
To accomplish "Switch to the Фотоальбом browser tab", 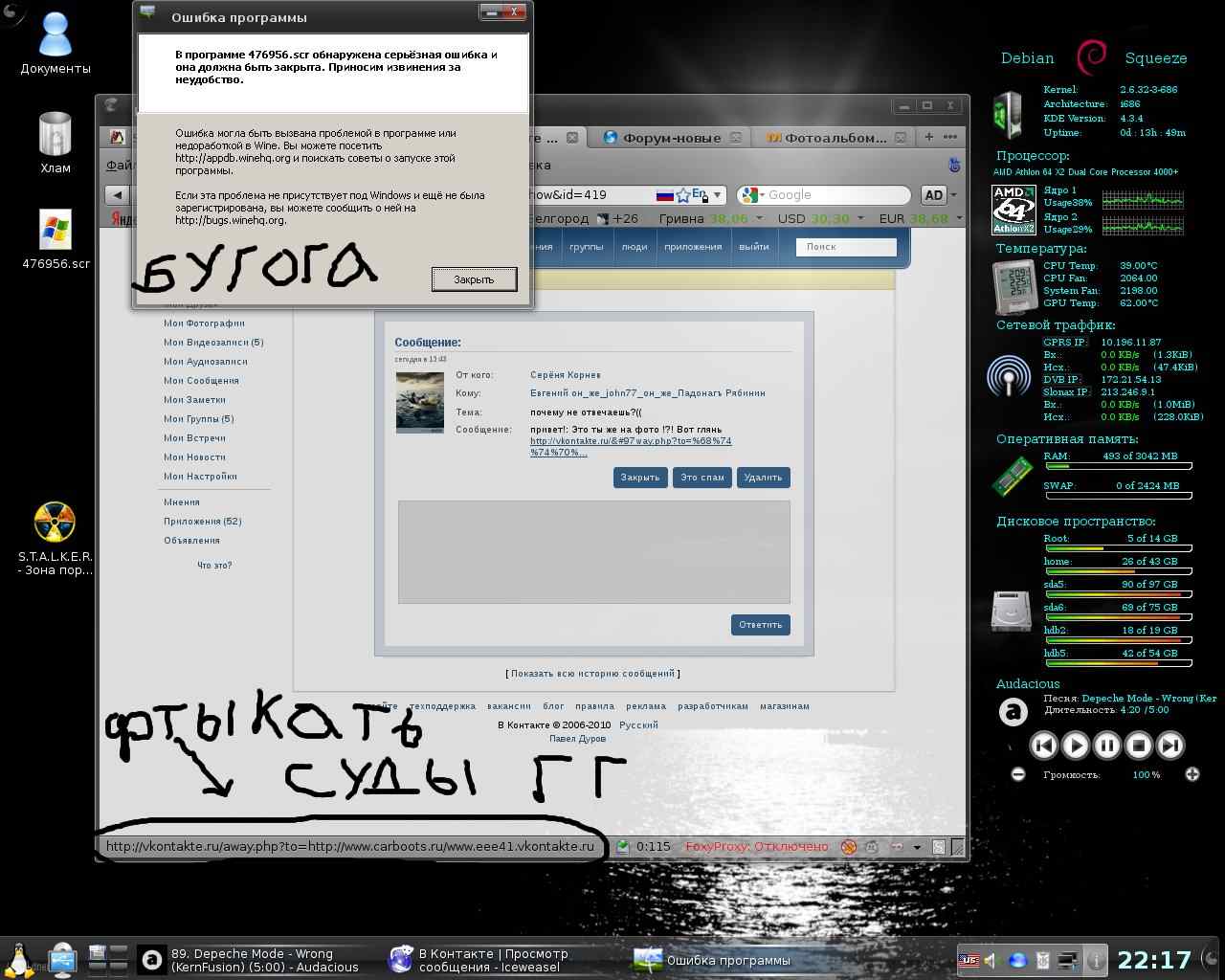I will click(826, 138).
